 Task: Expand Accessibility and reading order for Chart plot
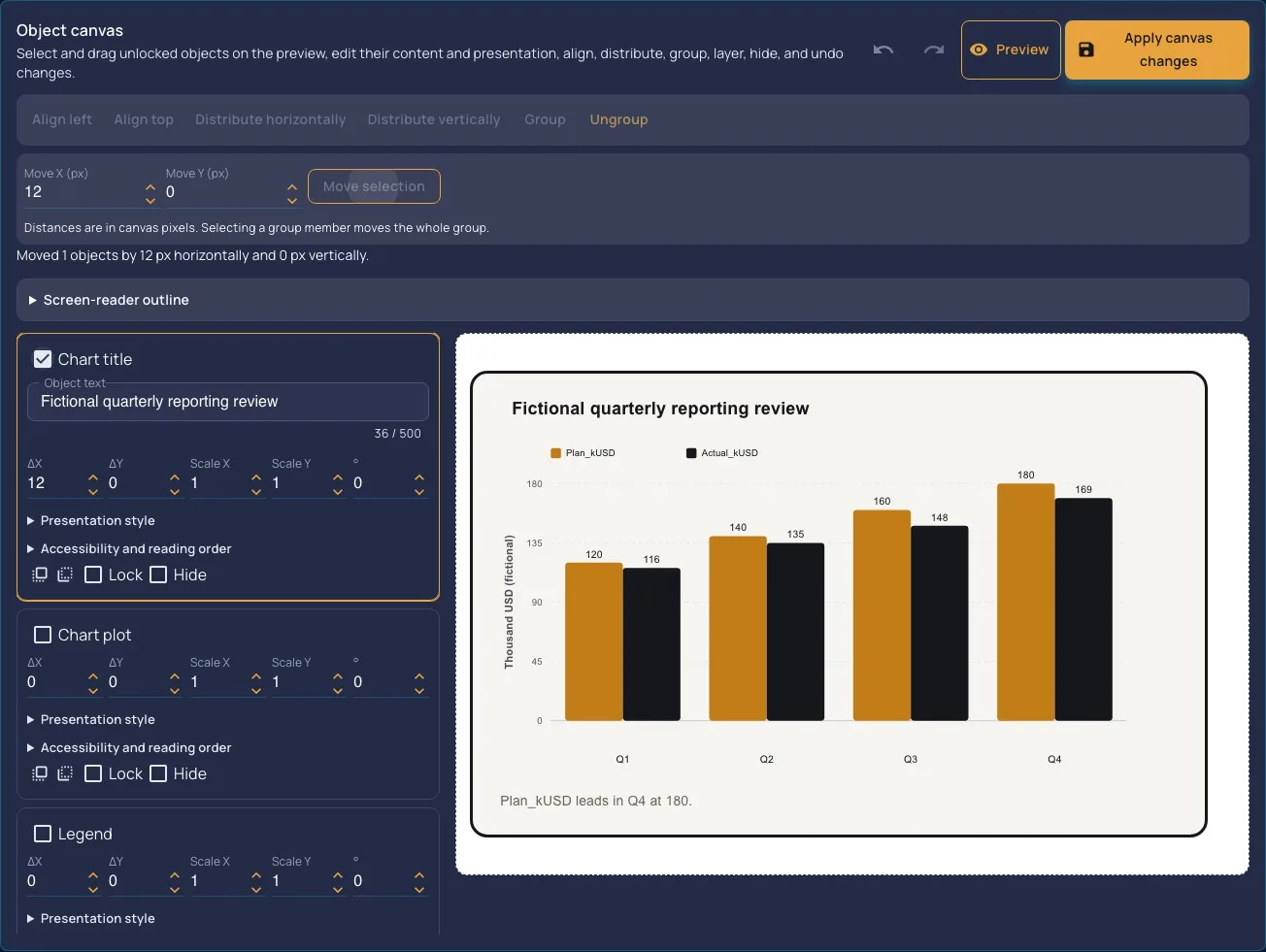129,747
